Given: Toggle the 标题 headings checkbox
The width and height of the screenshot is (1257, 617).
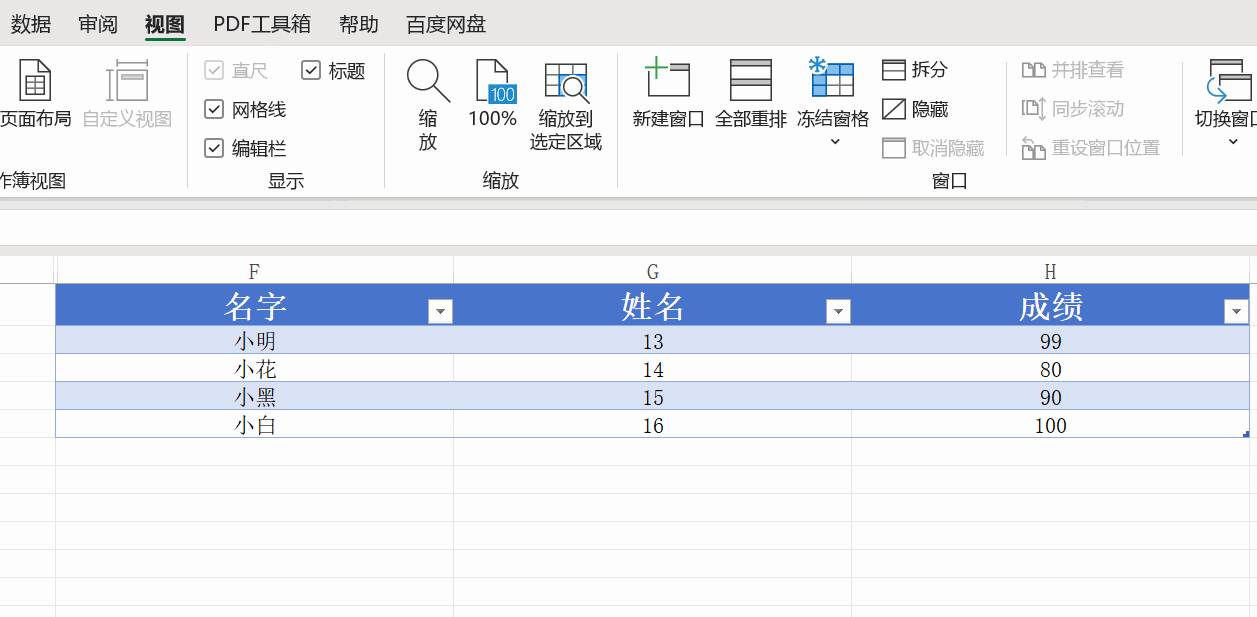Looking at the screenshot, I should [x=311, y=70].
